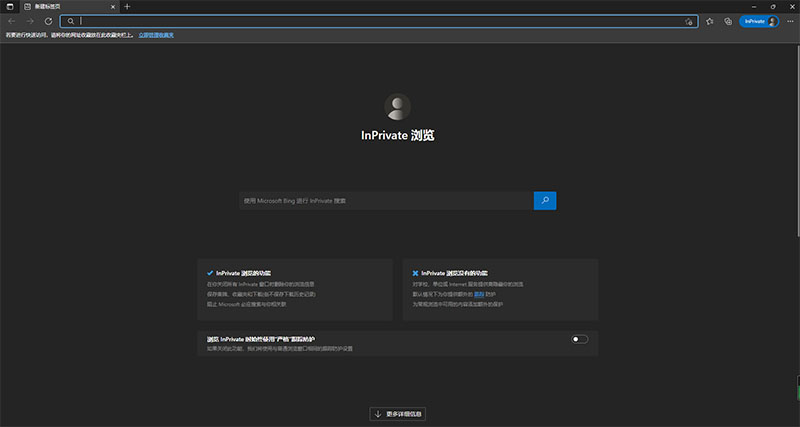The width and height of the screenshot is (800, 427).
Task: Close the 新建标签页 tab
Action: tap(112, 6)
